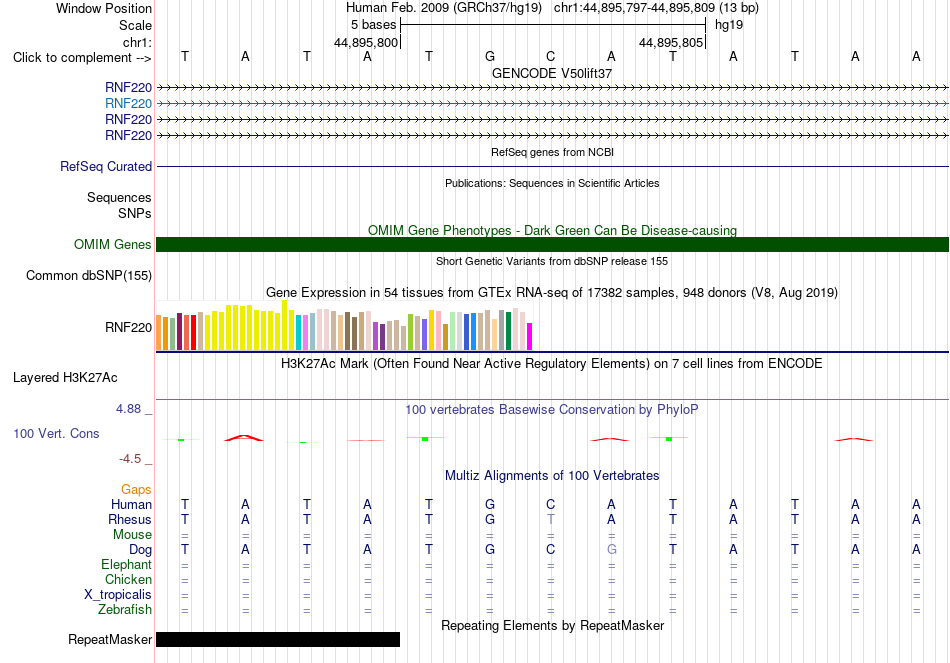The image size is (950, 663).
Task: Select the Rhesus species row label
Action: 130,519
